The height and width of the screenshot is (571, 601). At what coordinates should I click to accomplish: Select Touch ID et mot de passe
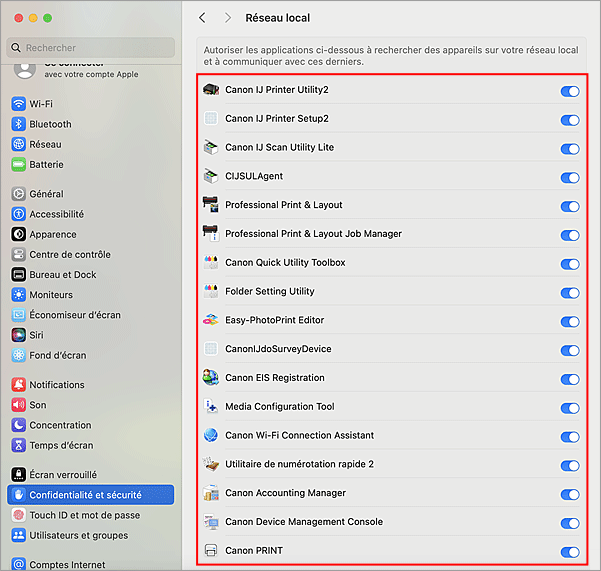click(84, 515)
